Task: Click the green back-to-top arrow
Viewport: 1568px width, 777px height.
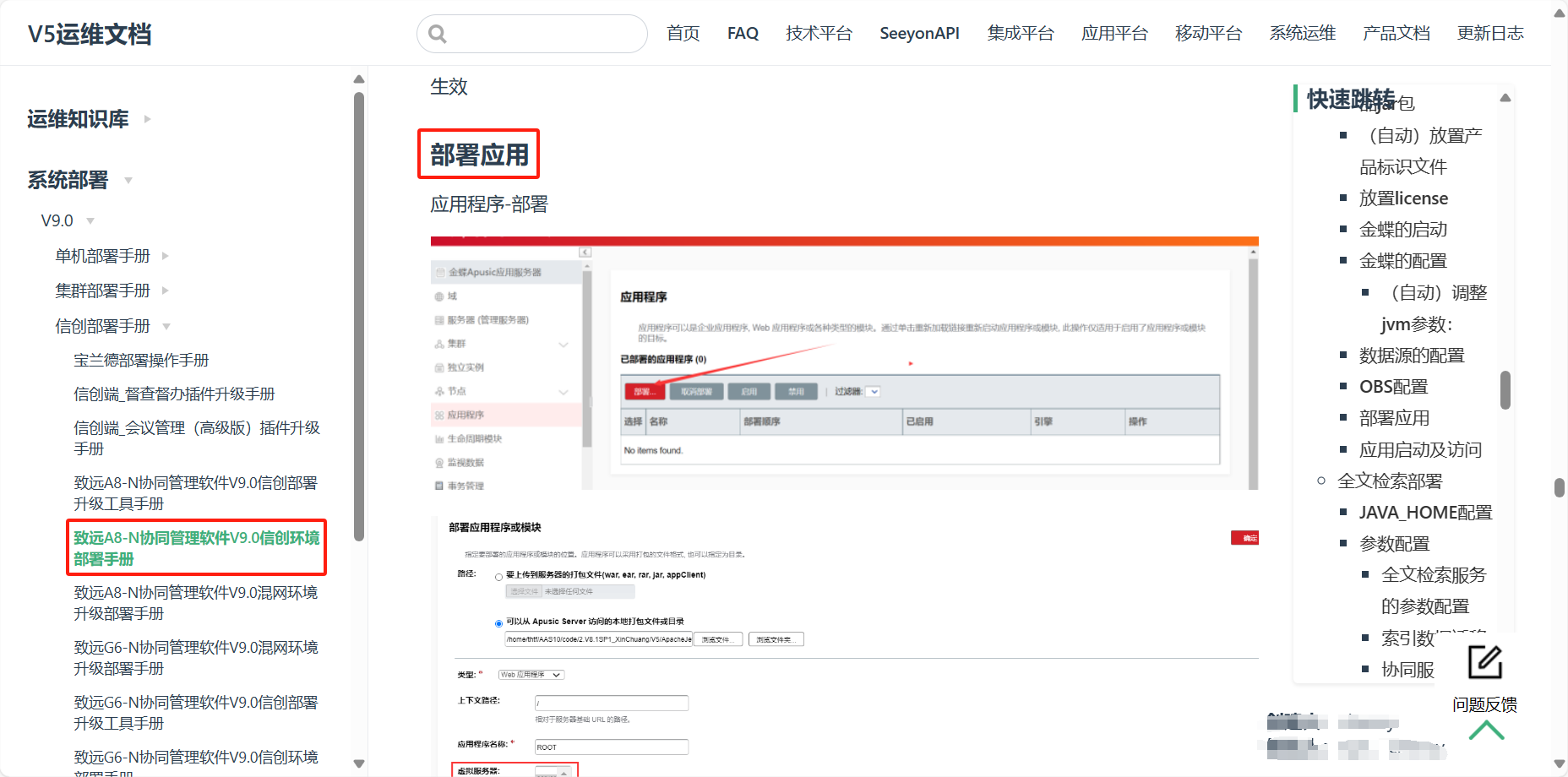Action: point(1486,731)
